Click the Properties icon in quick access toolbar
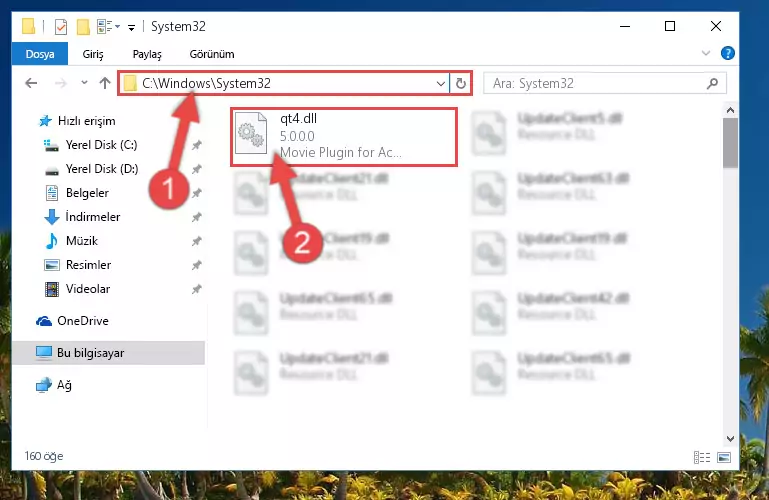769x500 pixels. point(61,26)
